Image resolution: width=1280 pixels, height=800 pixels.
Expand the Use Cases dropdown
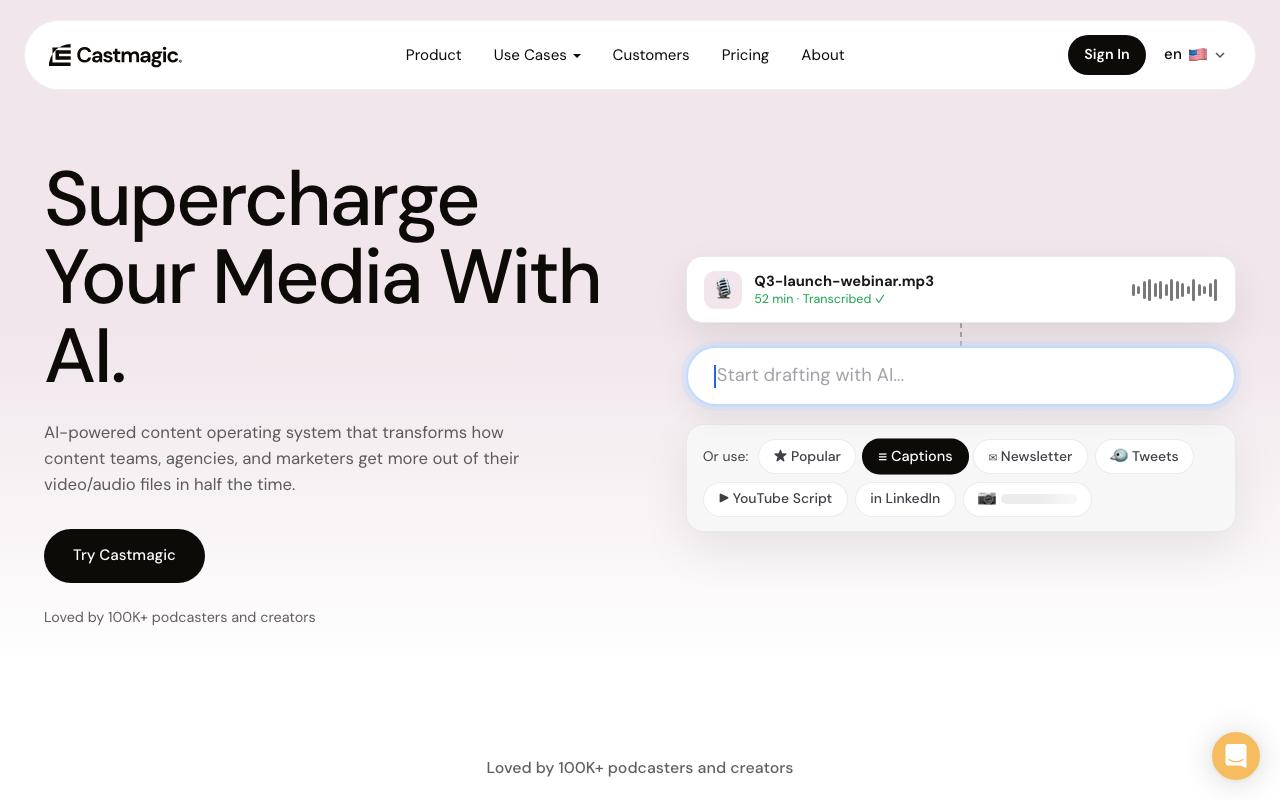coord(537,55)
